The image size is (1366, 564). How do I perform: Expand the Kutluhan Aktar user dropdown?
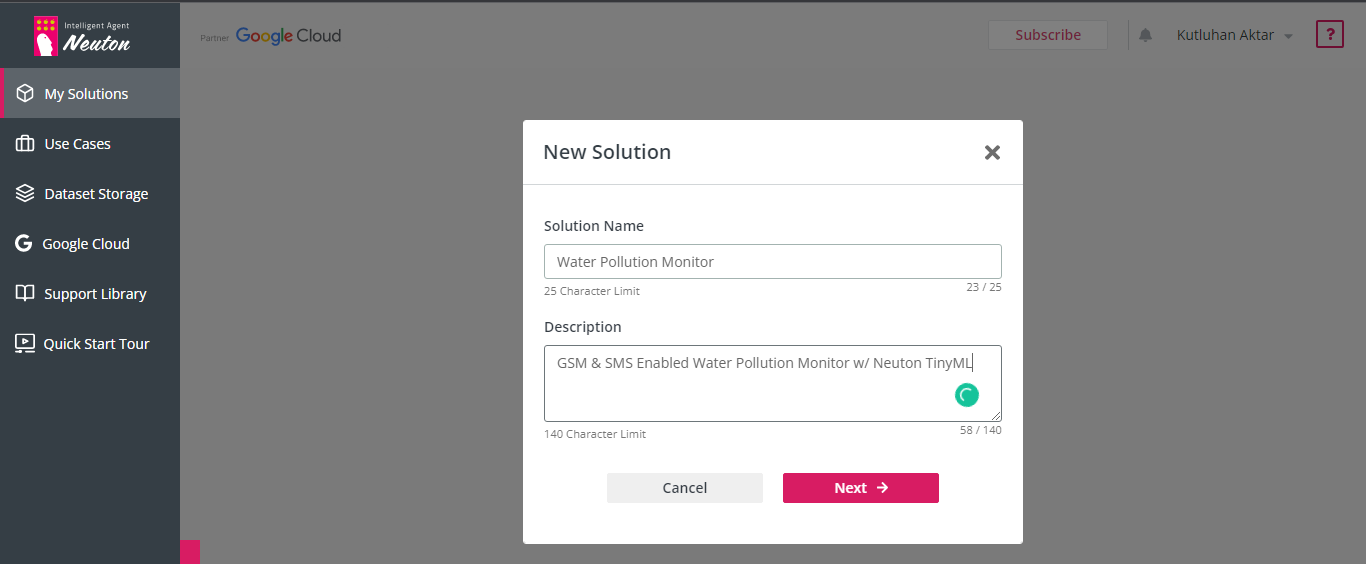coord(1235,35)
